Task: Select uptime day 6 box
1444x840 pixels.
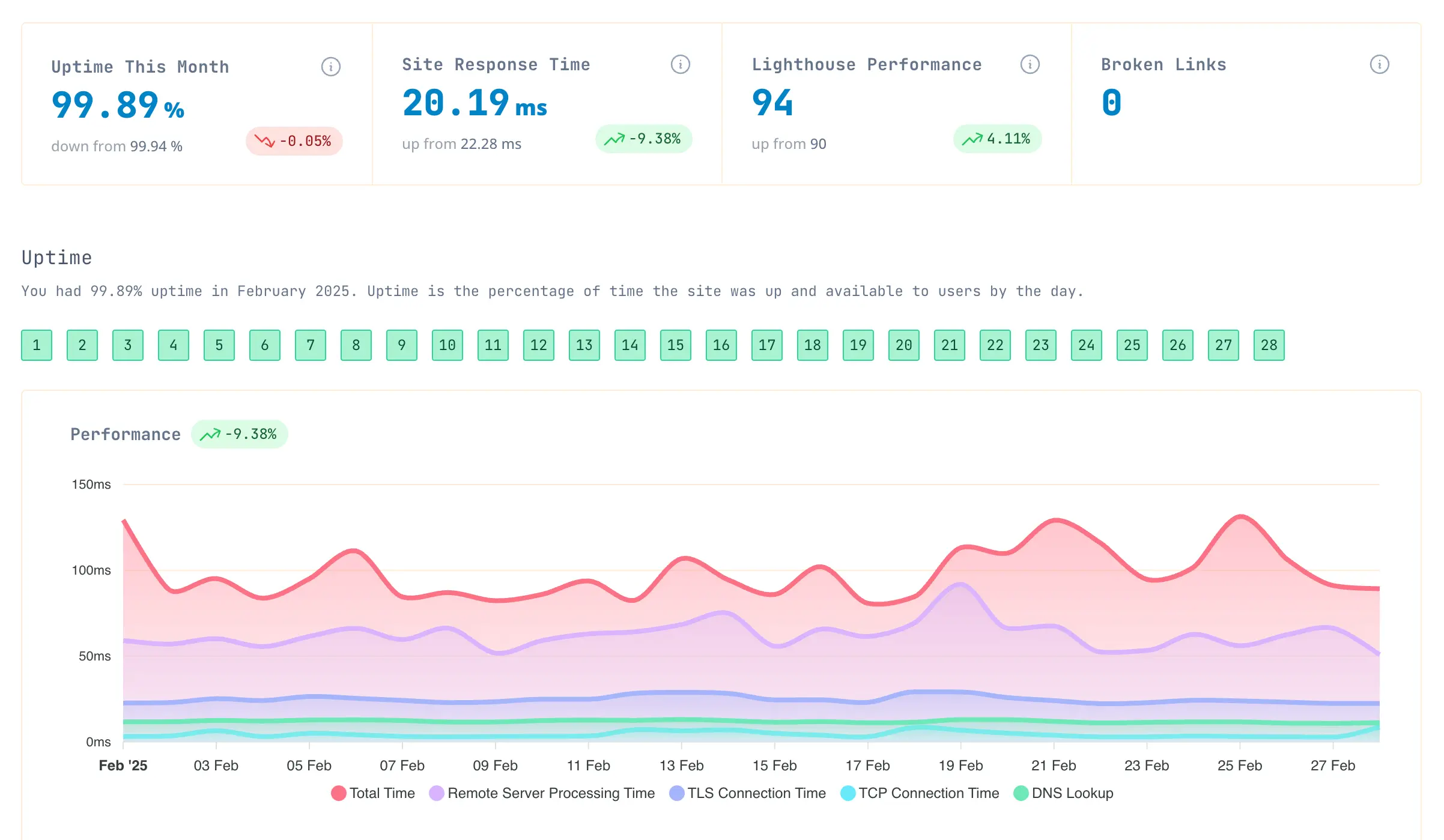Action: 265,345
